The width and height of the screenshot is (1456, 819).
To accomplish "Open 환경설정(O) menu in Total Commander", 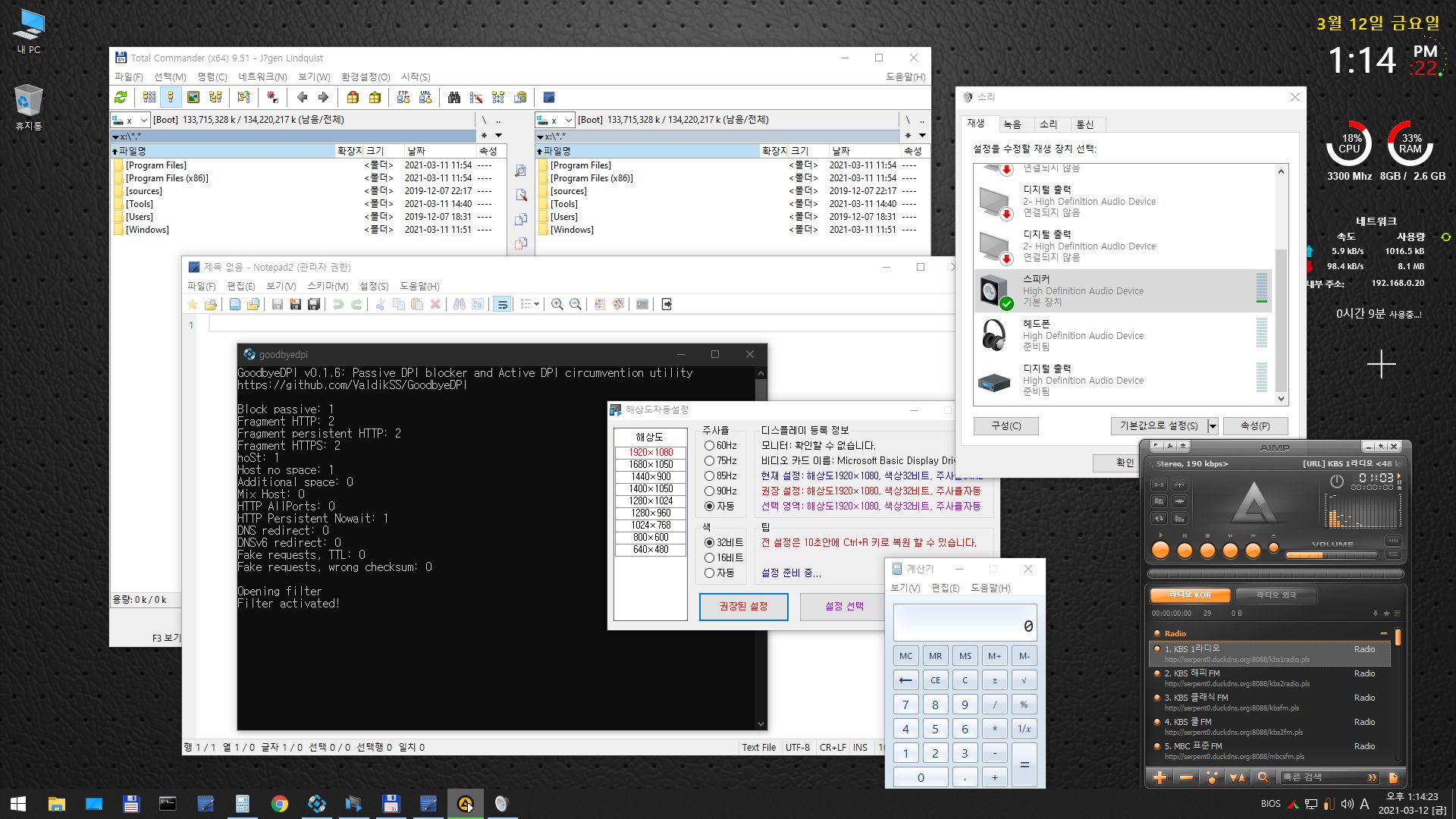I will click(366, 77).
